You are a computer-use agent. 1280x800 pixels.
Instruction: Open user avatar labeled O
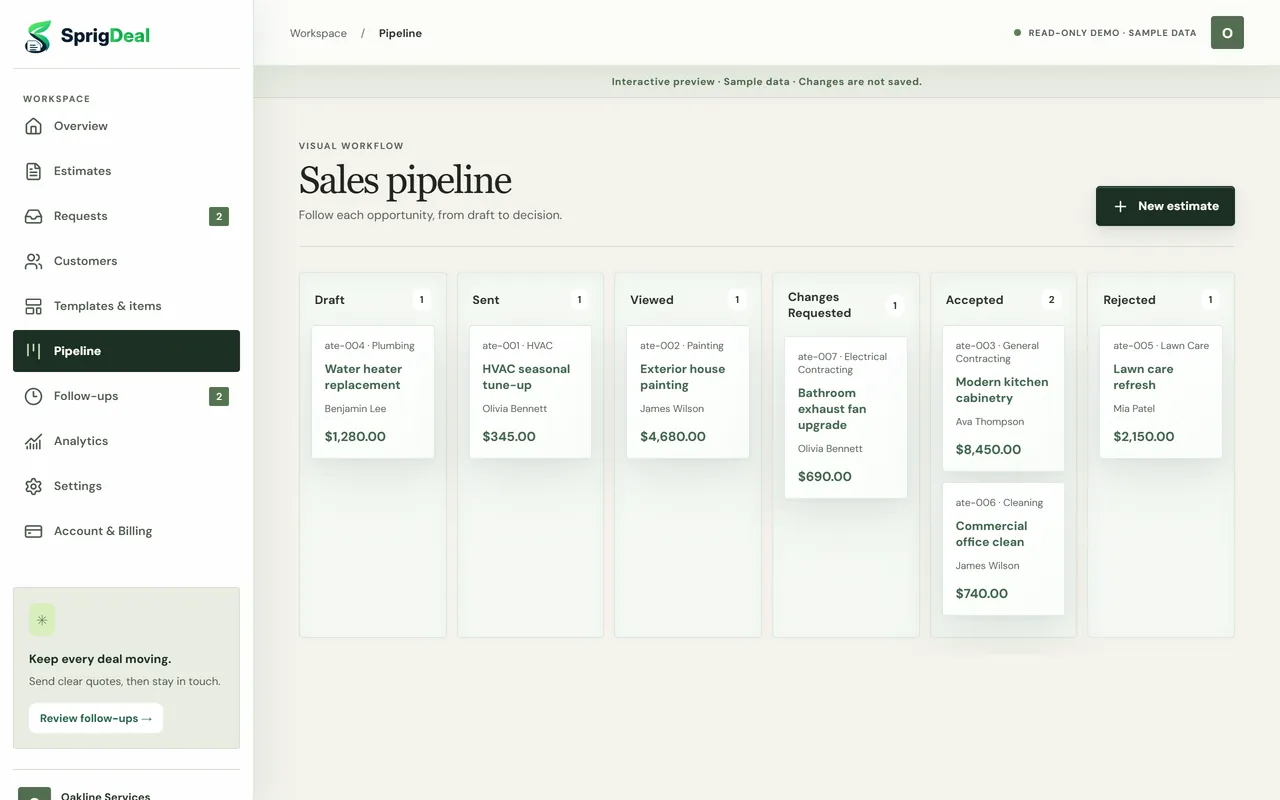(1227, 33)
